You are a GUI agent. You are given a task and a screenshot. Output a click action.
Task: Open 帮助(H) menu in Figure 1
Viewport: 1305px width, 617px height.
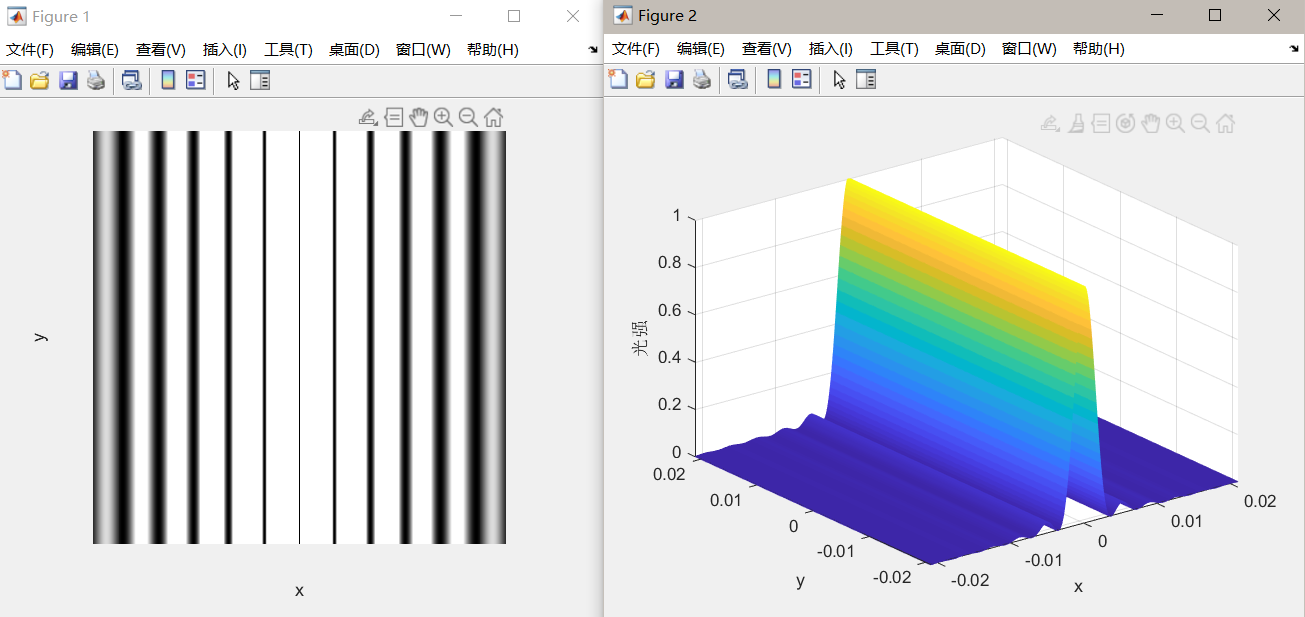[x=493, y=50]
